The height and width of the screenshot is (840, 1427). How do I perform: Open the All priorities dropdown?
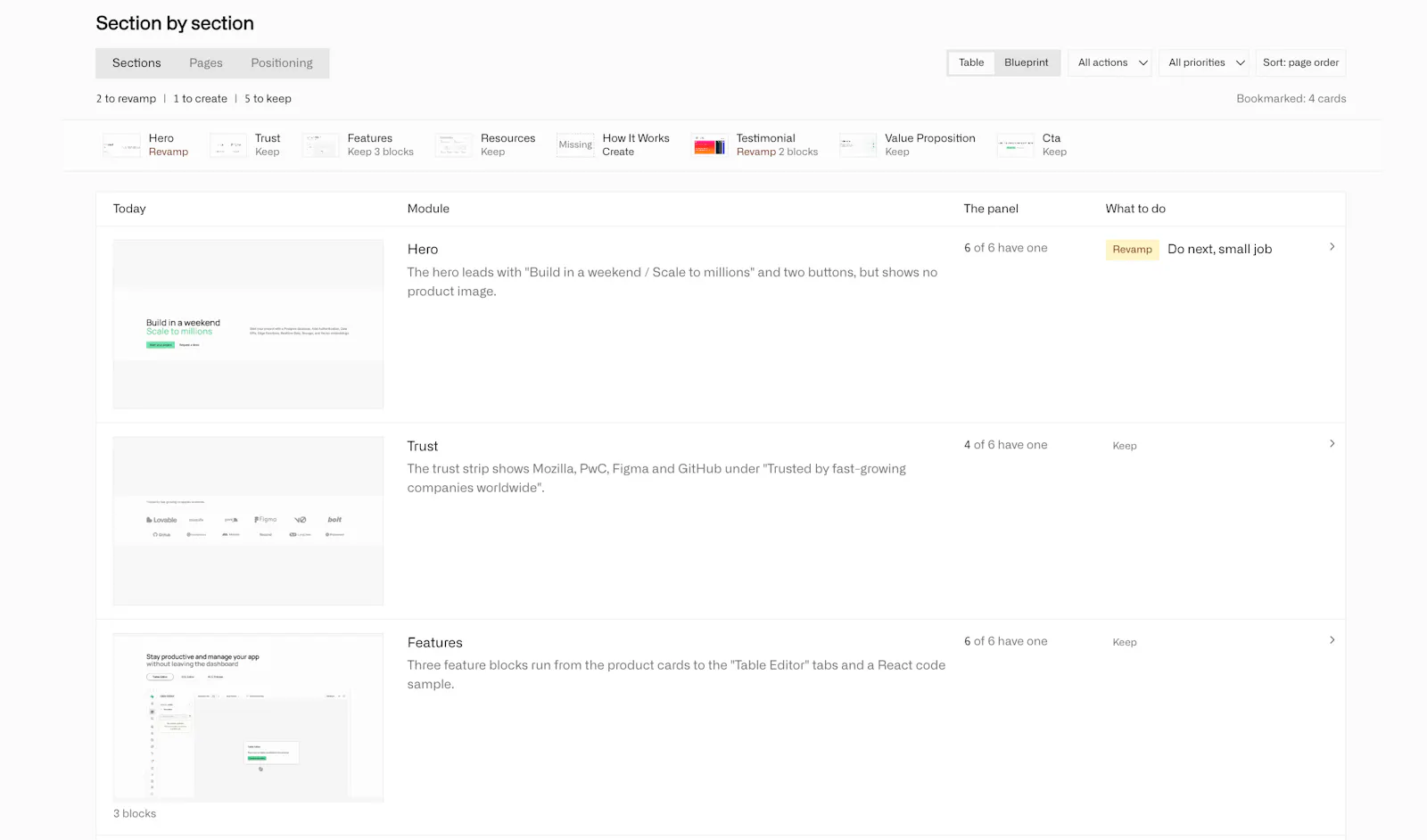(x=1204, y=62)
